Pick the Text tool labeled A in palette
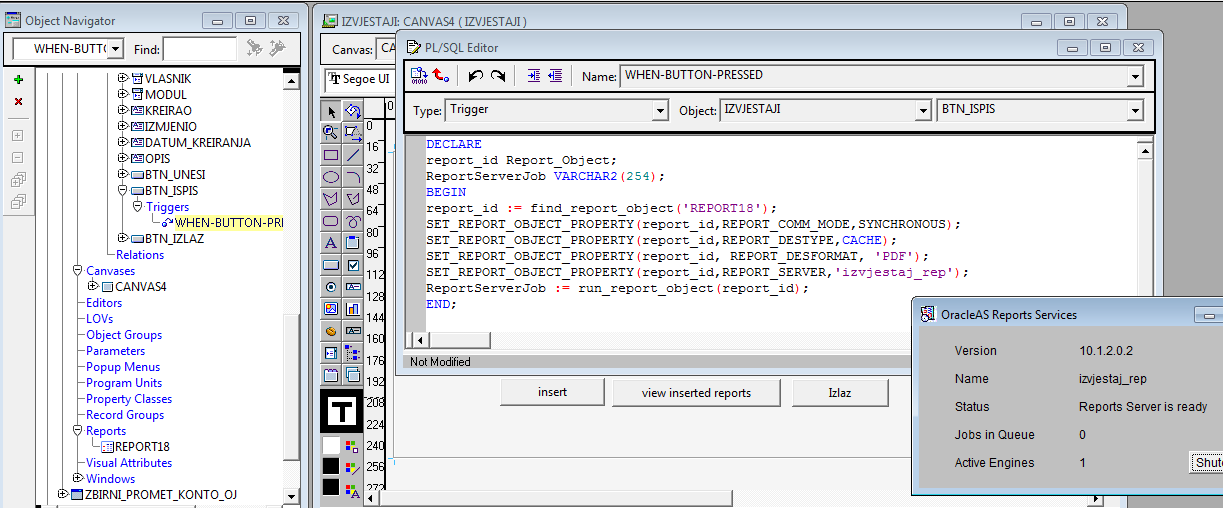The width and height of the screenshot is (1223, 508). (x=330, y=242)
